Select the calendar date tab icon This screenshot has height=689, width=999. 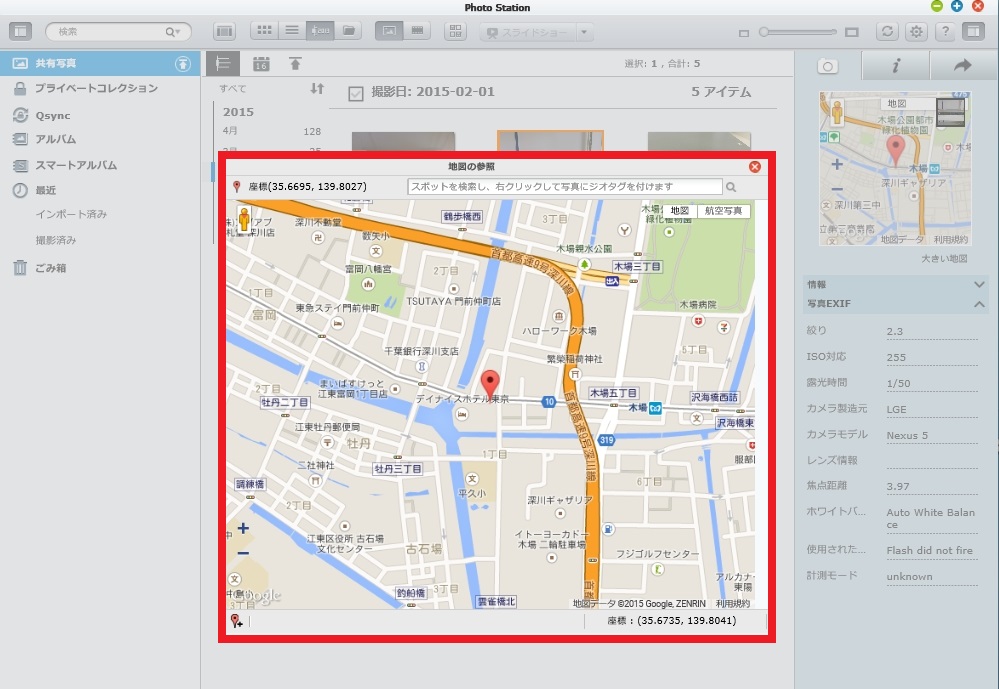[x=261, y=64]
